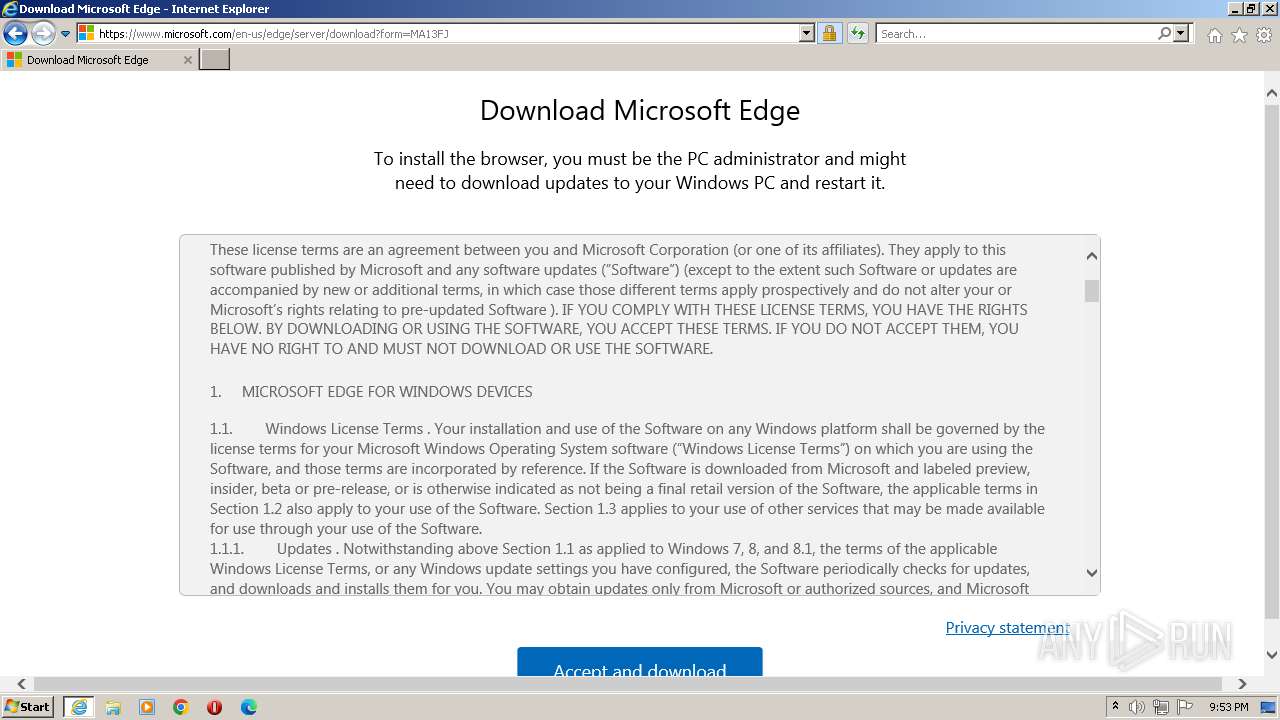This screenshot has height=720, width=1280.
Task: Open a new blank tab
Action: [215, 60]
